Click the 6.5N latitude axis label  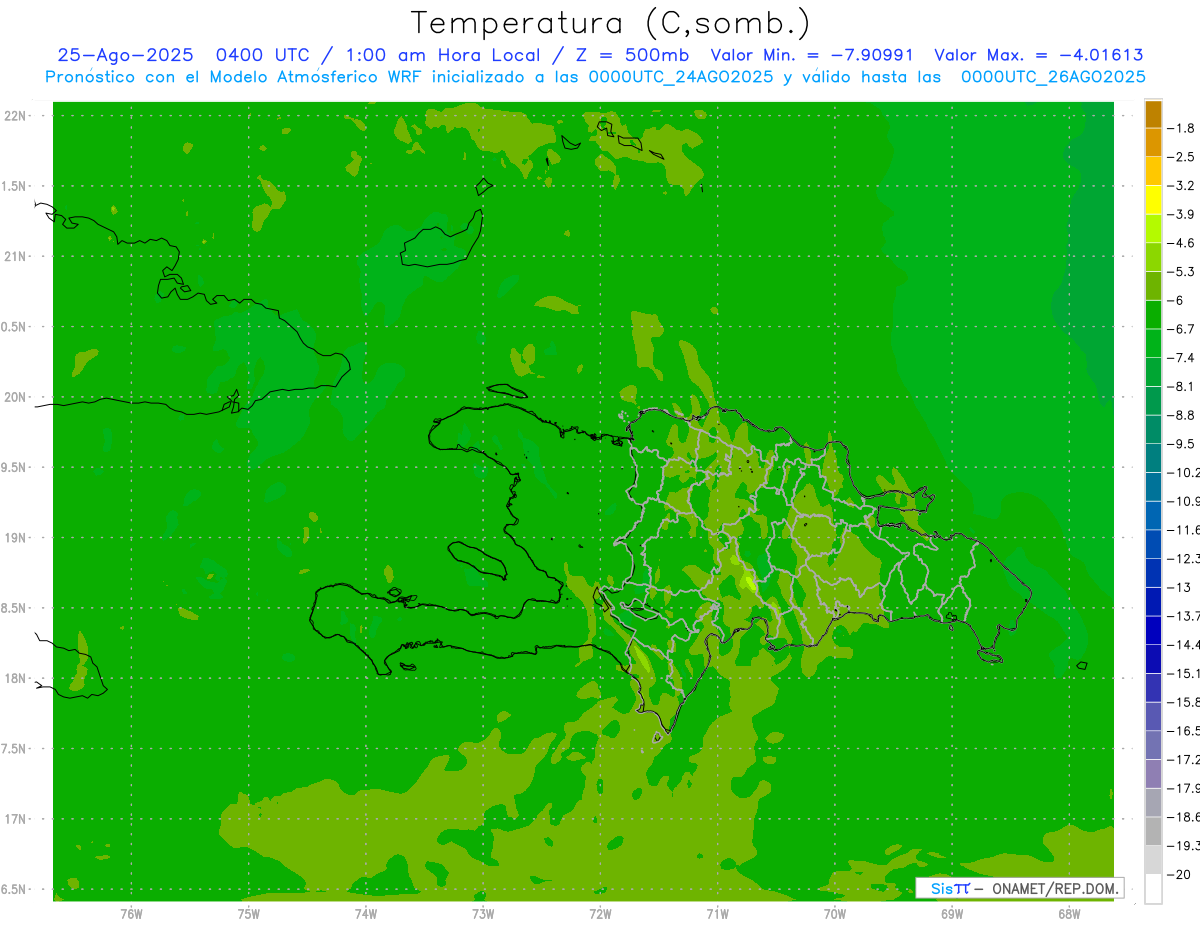(14, 889)
